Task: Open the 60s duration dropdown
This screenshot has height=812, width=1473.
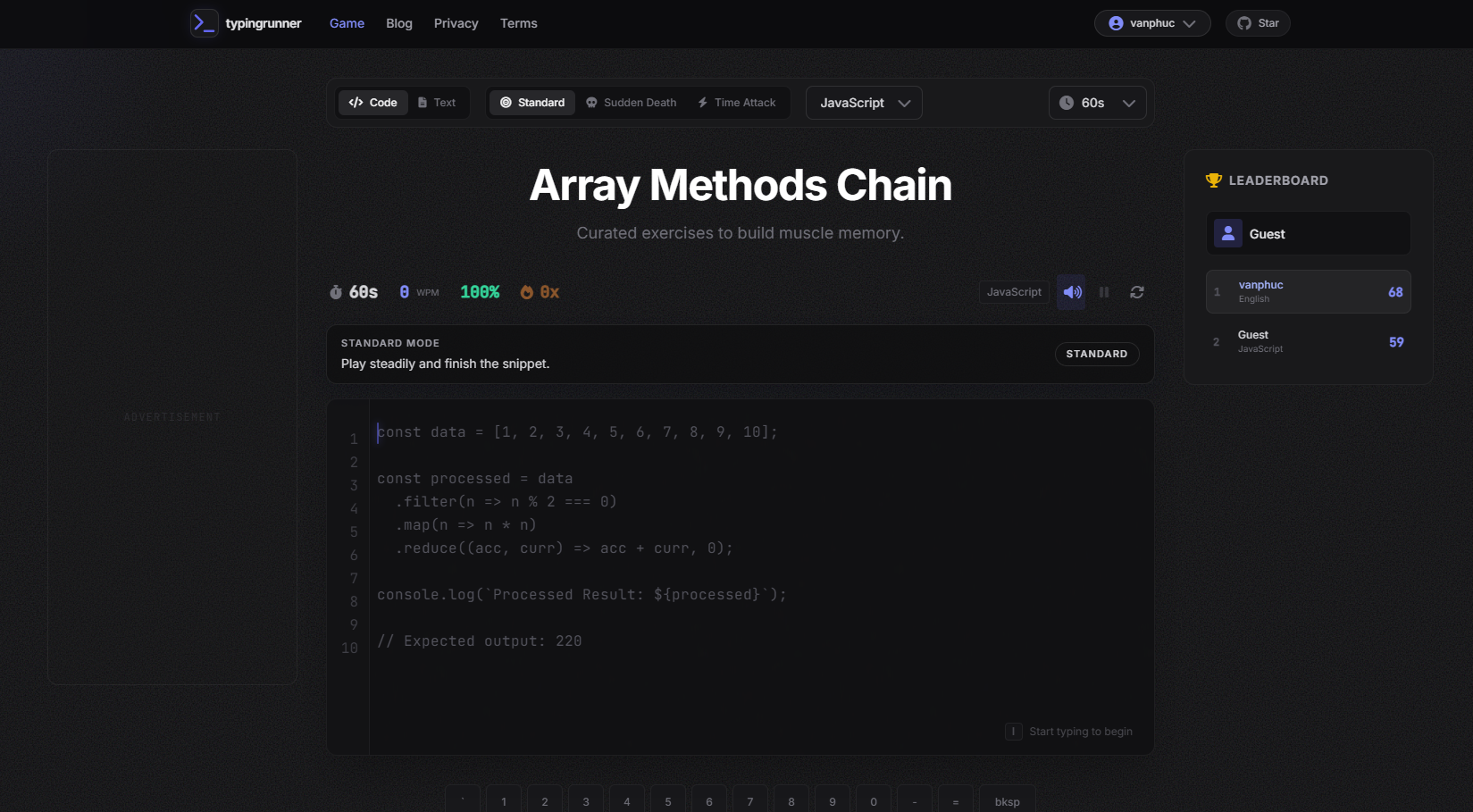Action: point(1097,103)
